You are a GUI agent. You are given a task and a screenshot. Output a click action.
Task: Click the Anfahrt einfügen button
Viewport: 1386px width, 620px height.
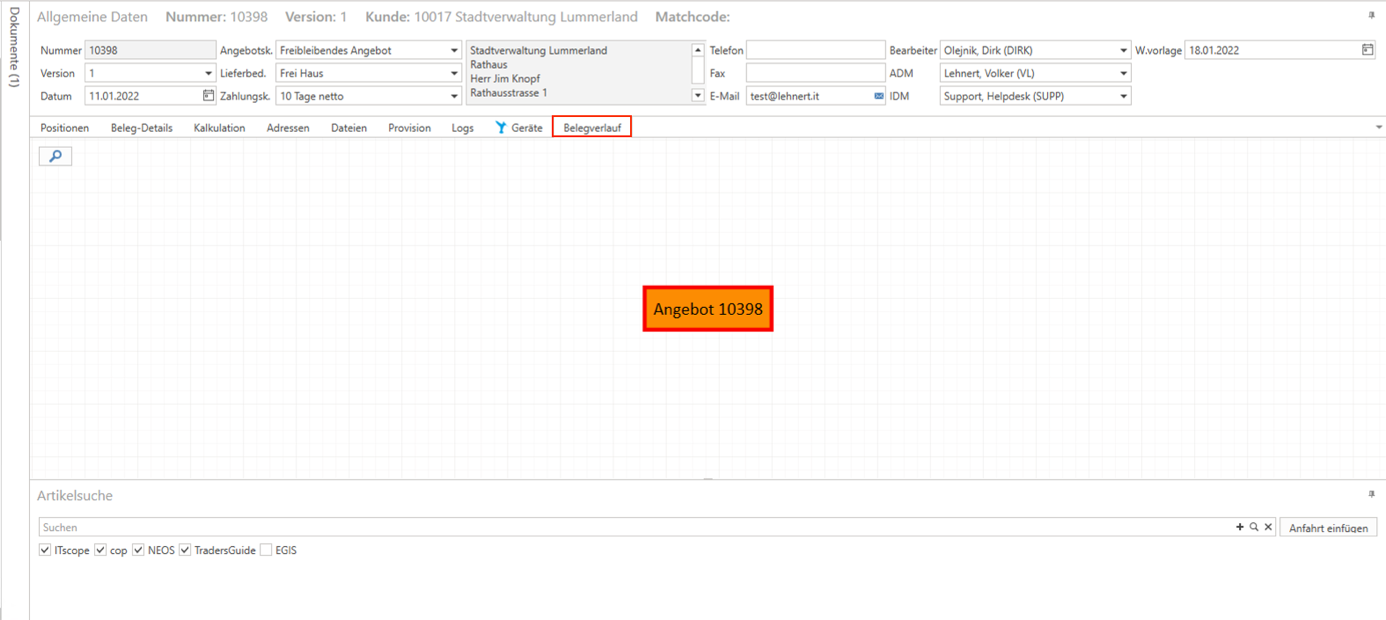(x=1328, y=528)
